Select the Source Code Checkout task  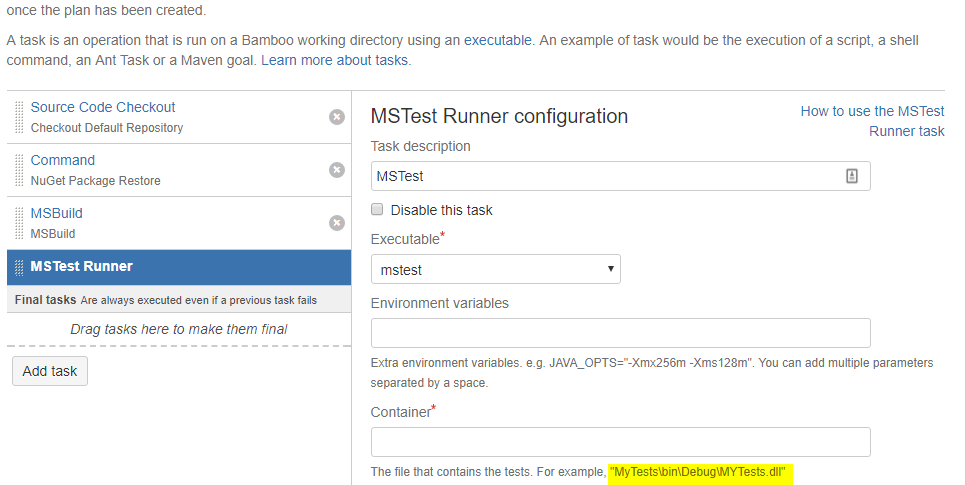tap(103, 107)
